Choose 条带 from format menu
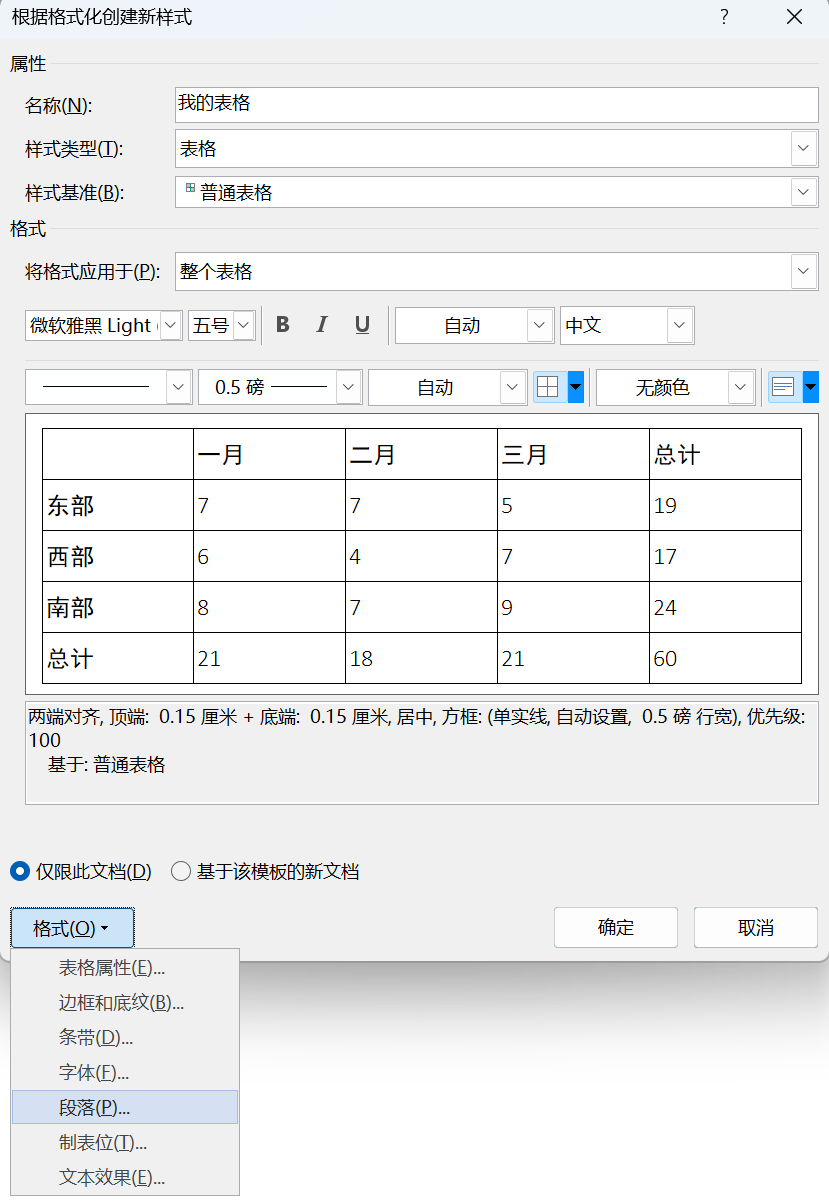The height and width of the screenshot is (1201, 829). tap(125, 1037)
